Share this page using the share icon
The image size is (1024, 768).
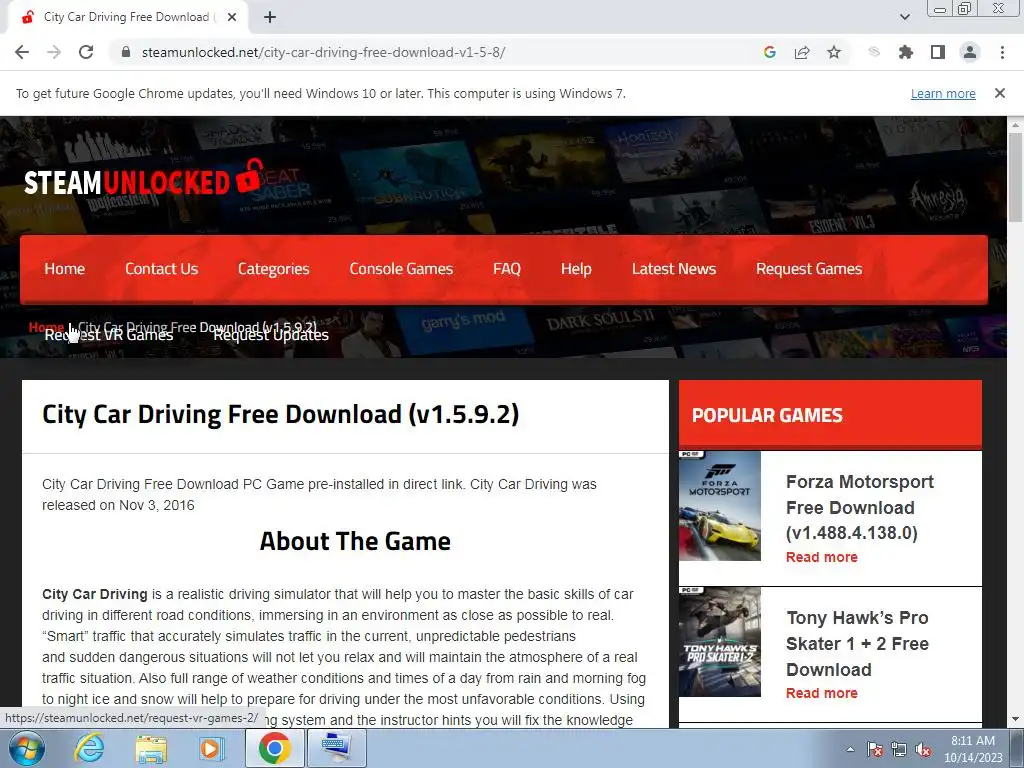click(x=802, y=52)
